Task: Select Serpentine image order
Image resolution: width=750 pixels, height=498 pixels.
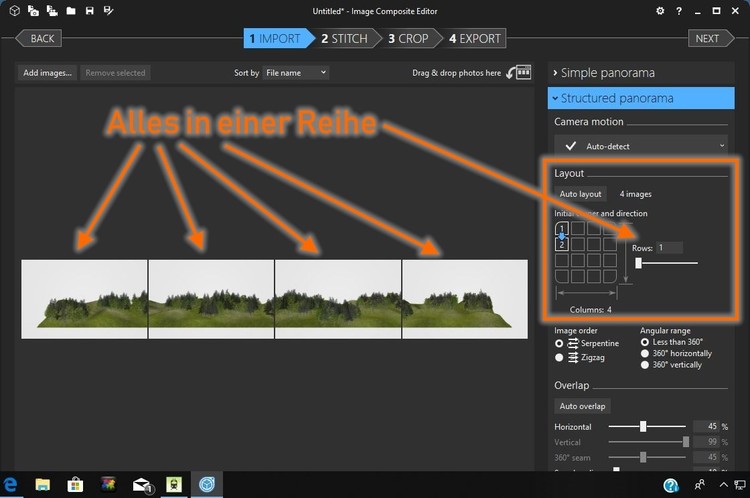Action: [x=559, y=343]
